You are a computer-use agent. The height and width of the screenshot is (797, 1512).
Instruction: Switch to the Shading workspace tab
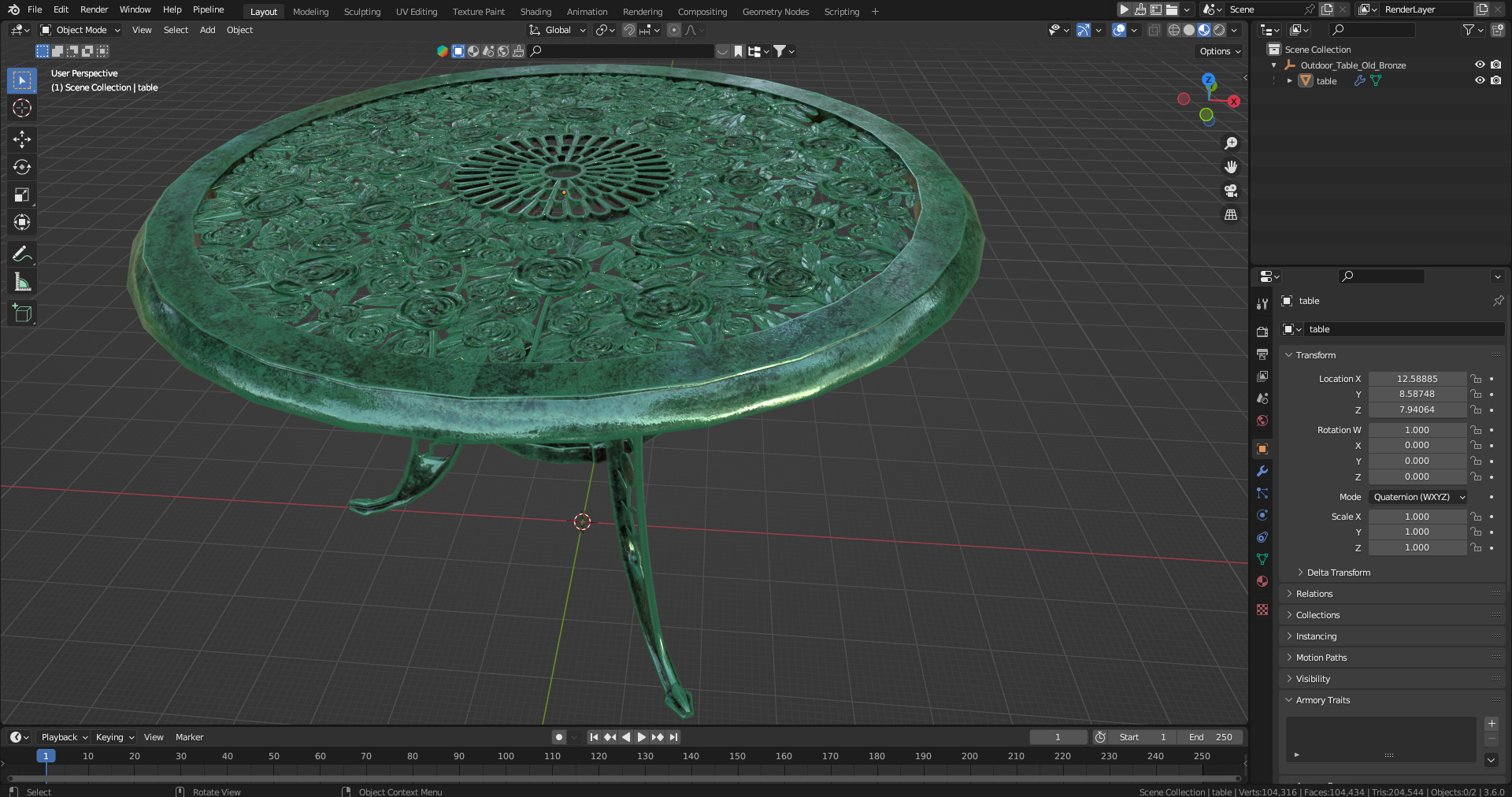(x=535, y=12)
